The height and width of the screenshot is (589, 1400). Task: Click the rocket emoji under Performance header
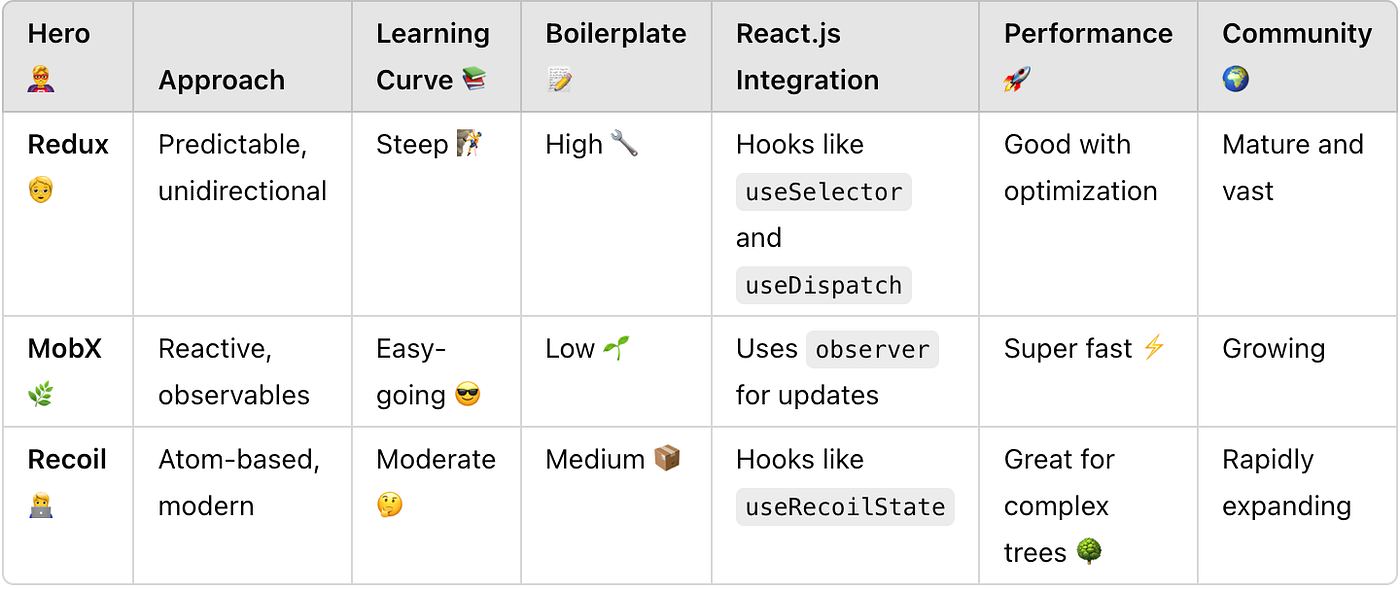coord(1017,80)
